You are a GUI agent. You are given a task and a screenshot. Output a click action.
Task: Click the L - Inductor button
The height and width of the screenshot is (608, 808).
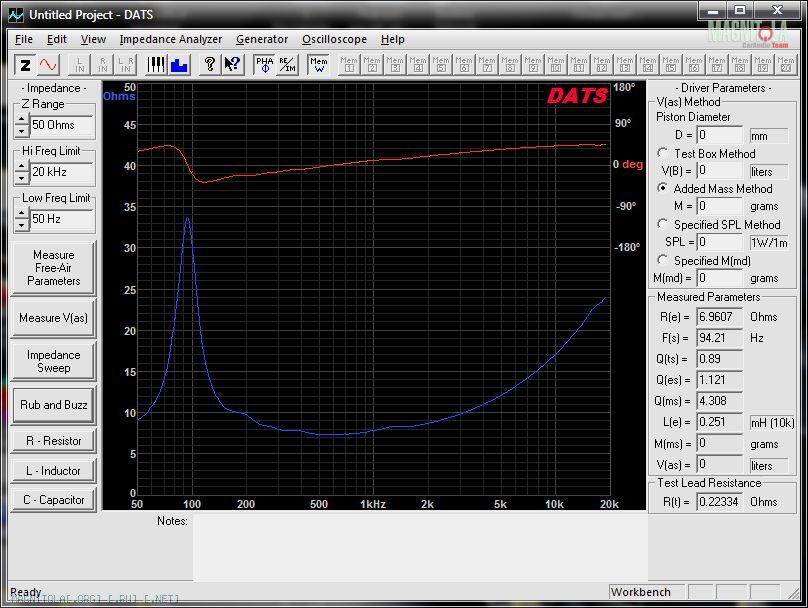pyautogui.click(x=54, y=470)
